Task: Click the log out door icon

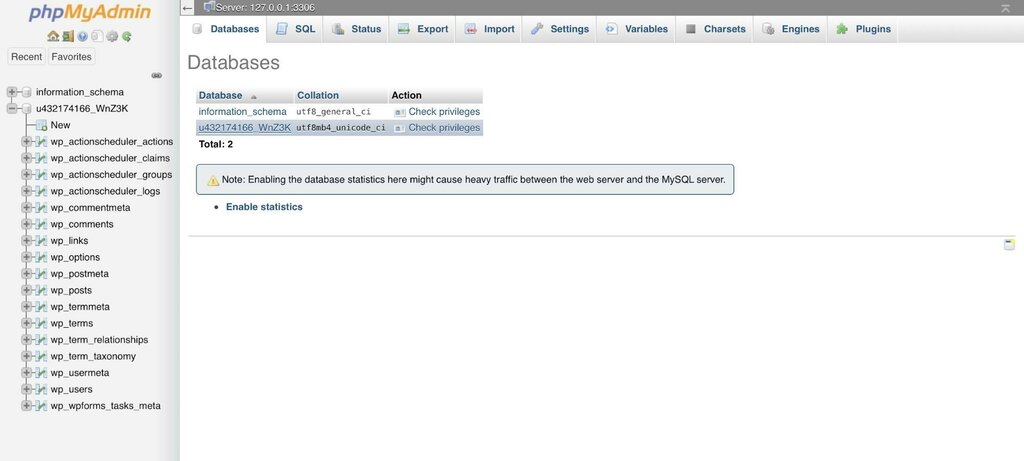Action: pos(68,37)
